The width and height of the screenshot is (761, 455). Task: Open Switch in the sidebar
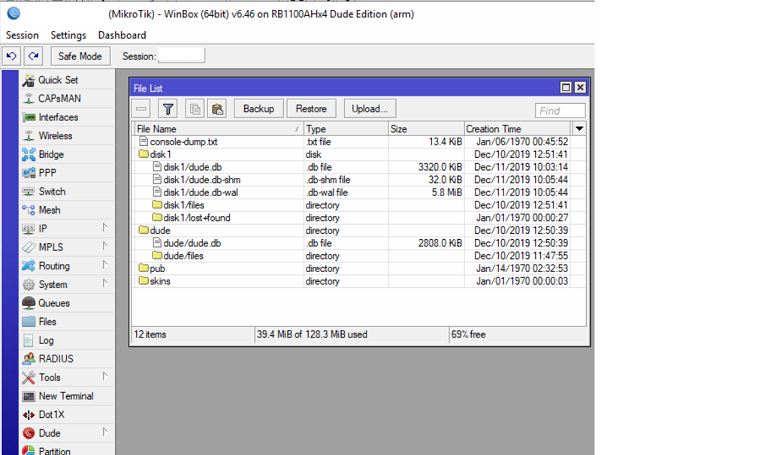tap(66, 192)
